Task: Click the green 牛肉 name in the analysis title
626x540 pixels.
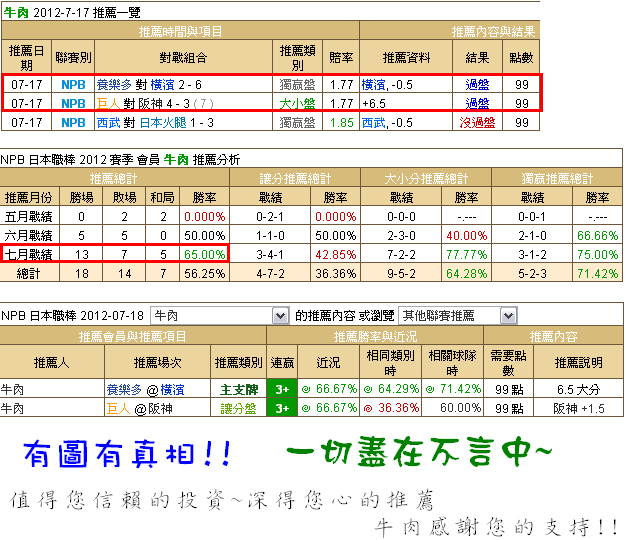Action: 176,160
